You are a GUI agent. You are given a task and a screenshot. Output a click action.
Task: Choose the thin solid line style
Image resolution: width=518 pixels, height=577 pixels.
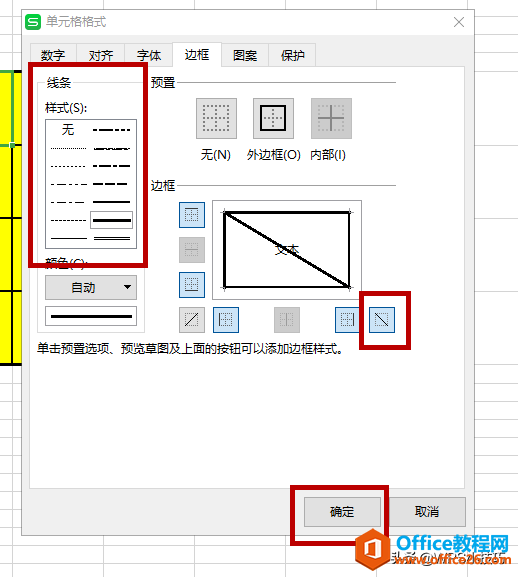click(x=68, y=238)
